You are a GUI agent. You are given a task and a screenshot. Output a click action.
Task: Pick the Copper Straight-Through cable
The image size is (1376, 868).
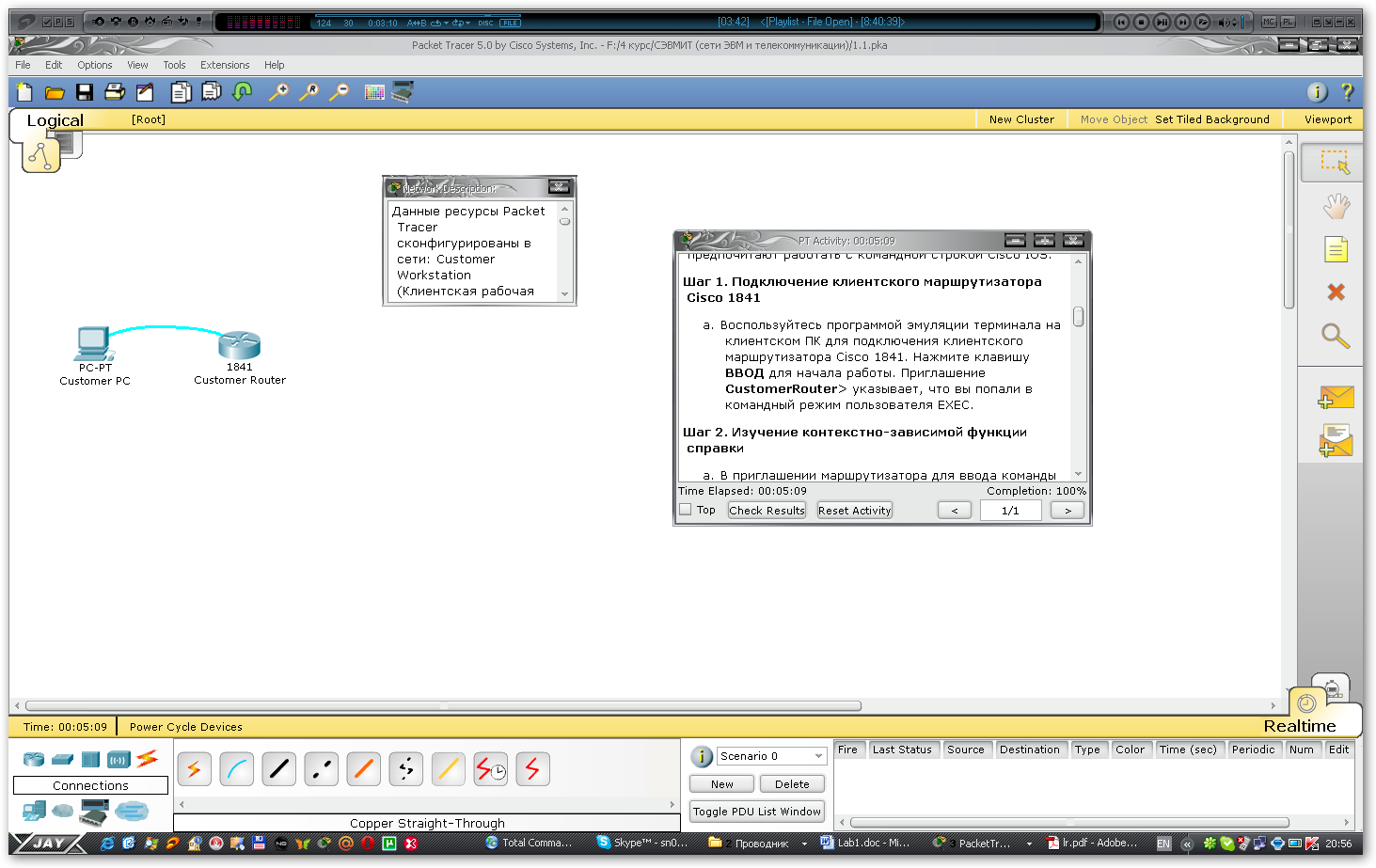[278, 769]
